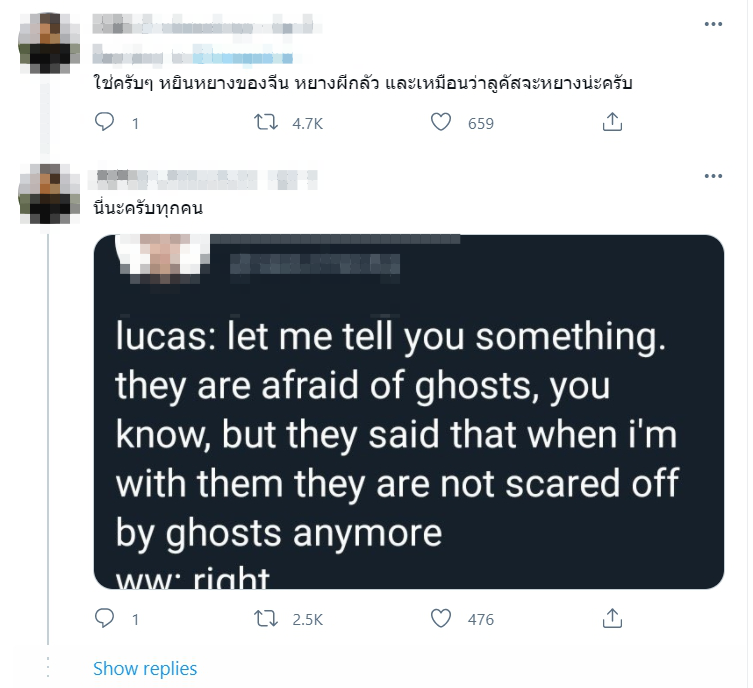The image size is (753, 688).
Task: Share the first tweet
Action: point(612,122)
